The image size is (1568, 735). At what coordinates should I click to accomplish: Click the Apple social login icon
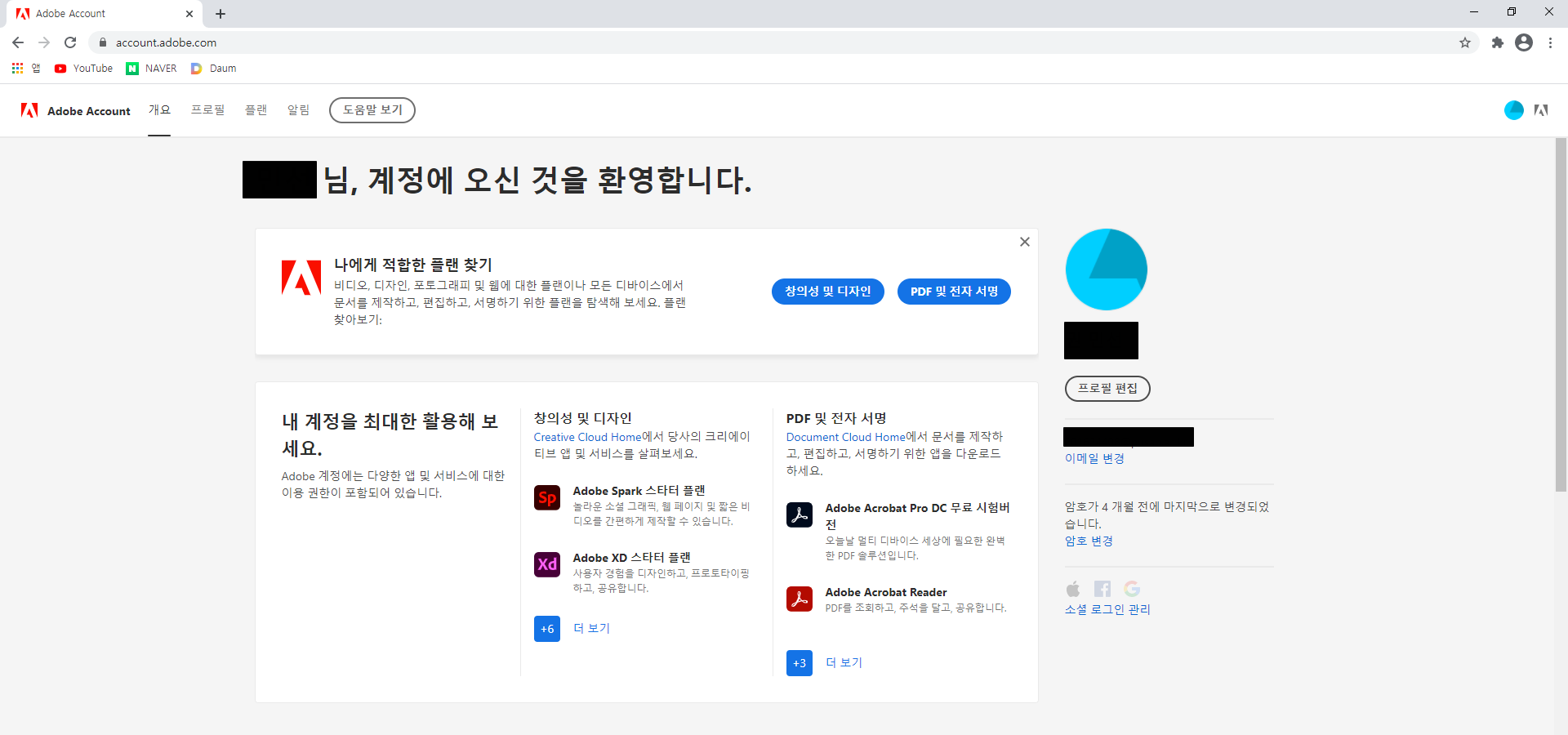click(x=1073, y=589)
